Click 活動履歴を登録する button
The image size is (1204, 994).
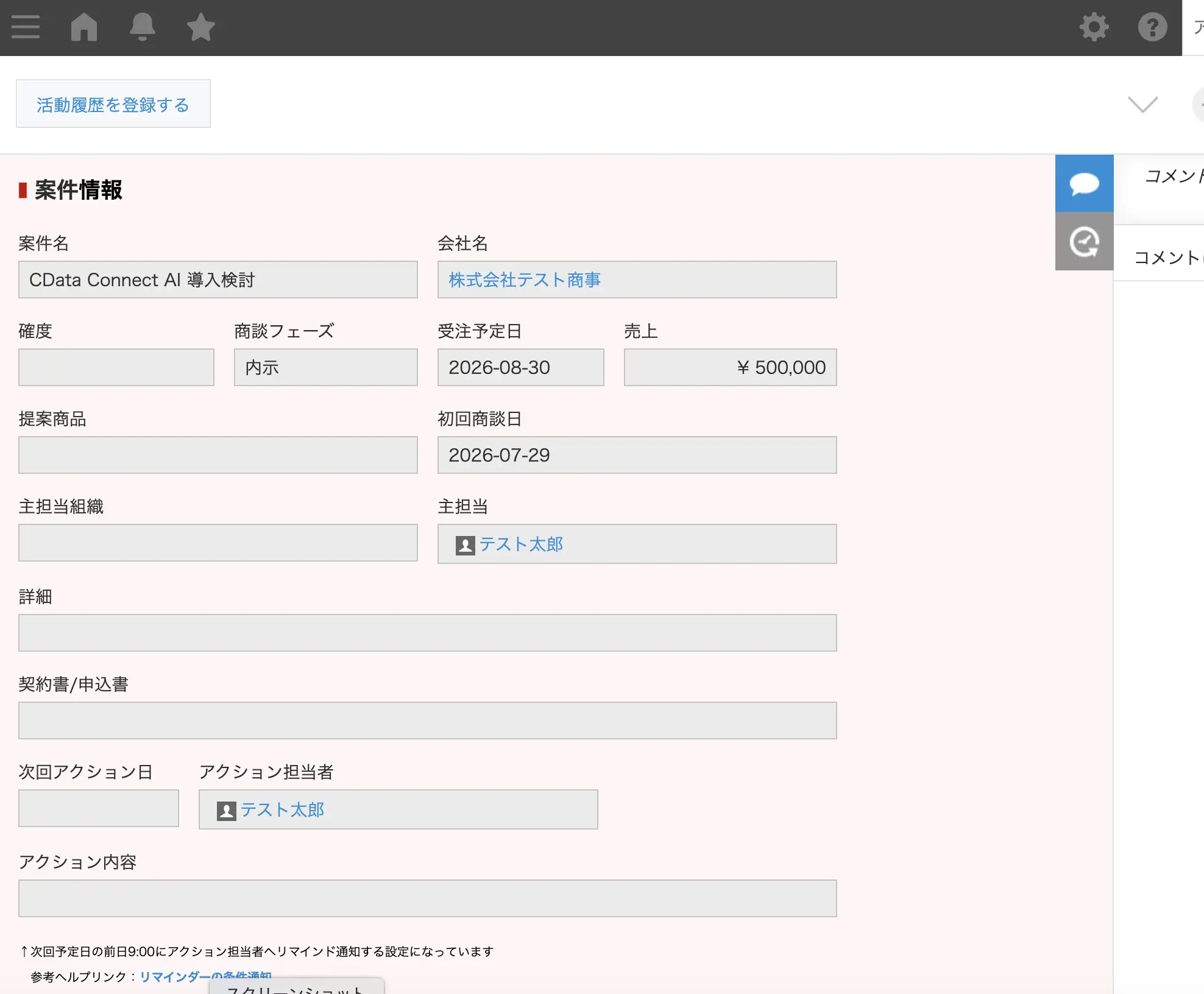tap(113, 104)
